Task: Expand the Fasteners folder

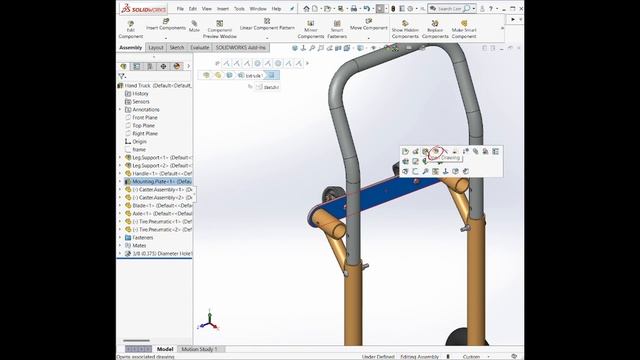Action: click(x=120, y=238)
